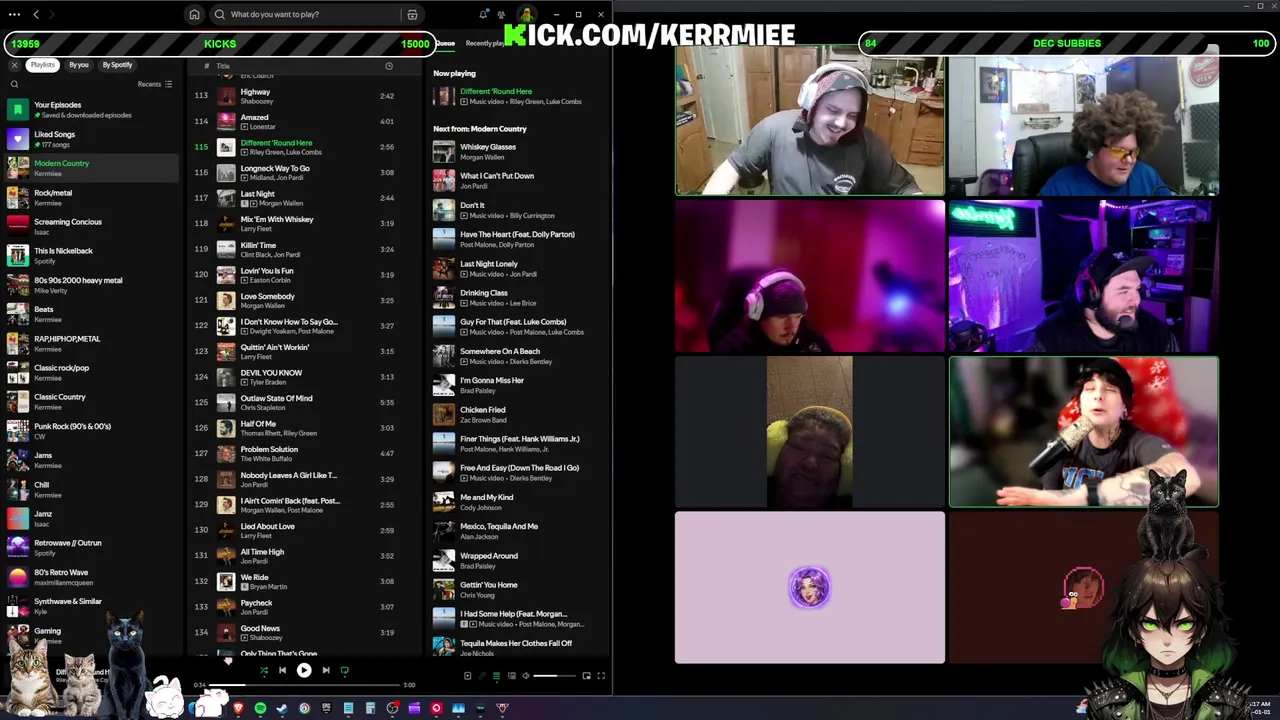Open This Is Nickelback playlist
The image size is (1280, 720).
(x=91, y=256)
